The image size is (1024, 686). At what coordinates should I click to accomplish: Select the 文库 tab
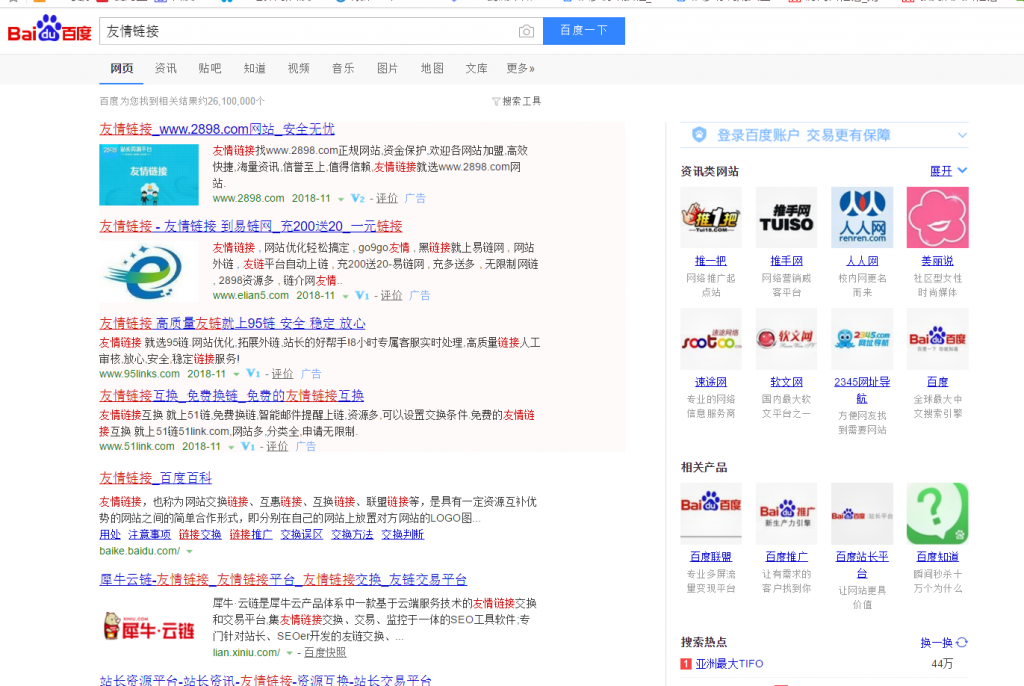pyautogui.click(x=476, y=68)
